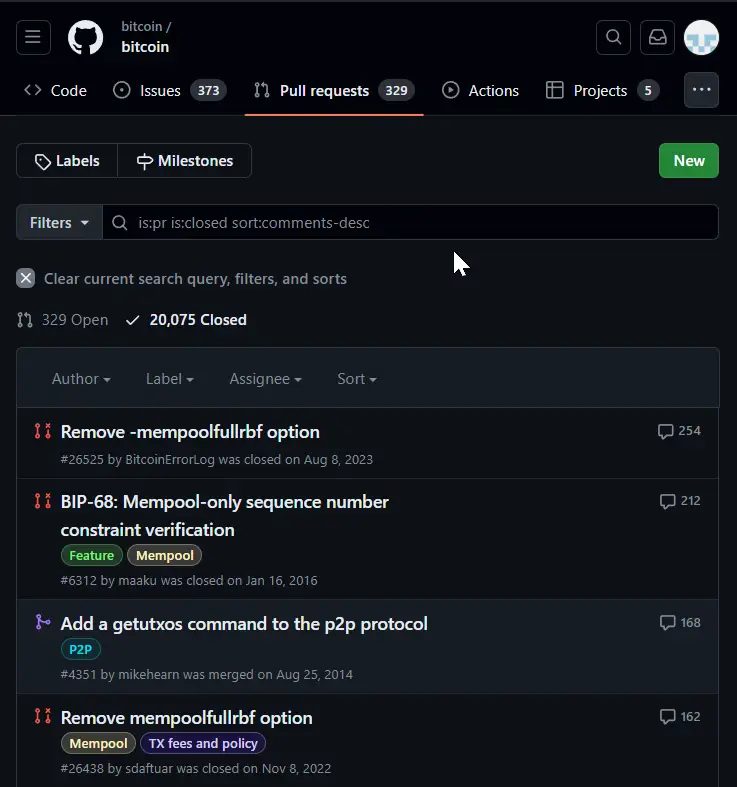737x787 pixels.
Task: Click the Mempool label on BIP-68 PR
Action: (165, 556)
